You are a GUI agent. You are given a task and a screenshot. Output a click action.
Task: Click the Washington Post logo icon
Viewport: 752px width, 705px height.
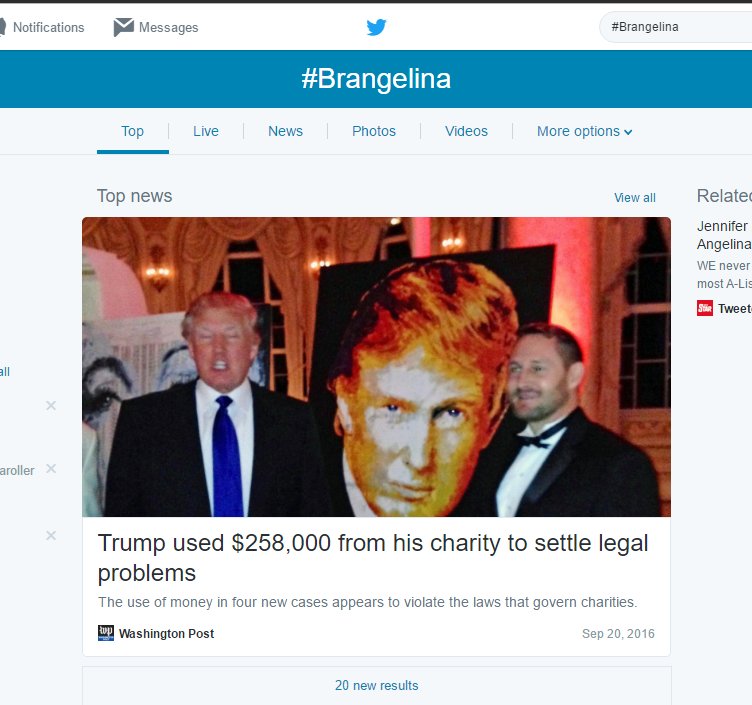click(106, 633)
